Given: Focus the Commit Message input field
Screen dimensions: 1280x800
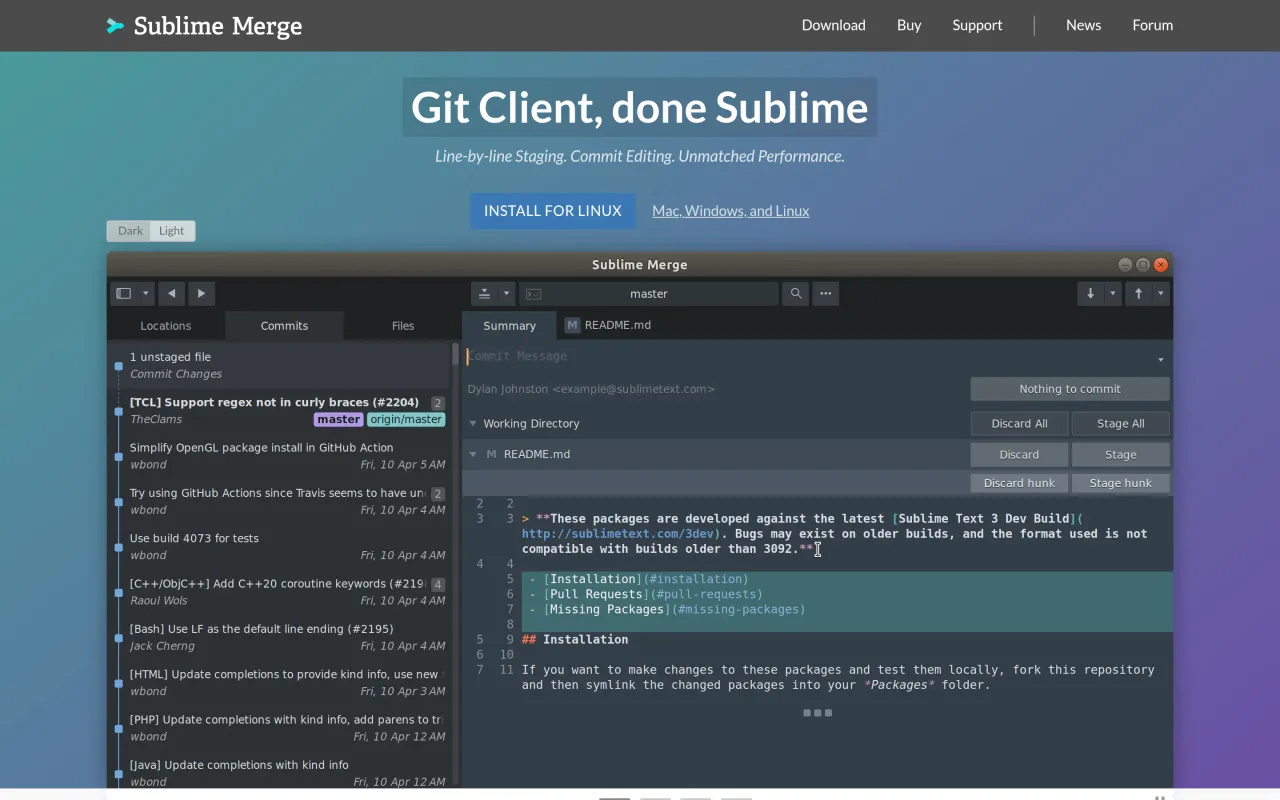Looking at the screenshot, I should point(808,356).
